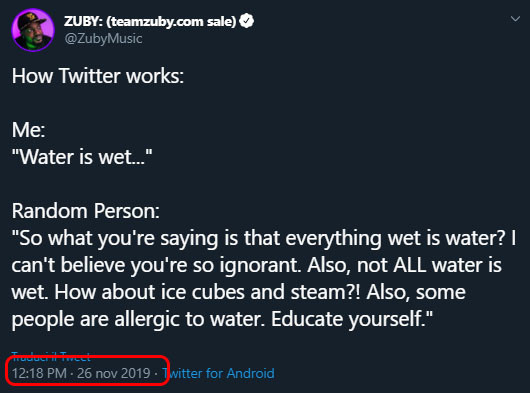Open the @ZubyMusic handle link

tap(103, 39)
